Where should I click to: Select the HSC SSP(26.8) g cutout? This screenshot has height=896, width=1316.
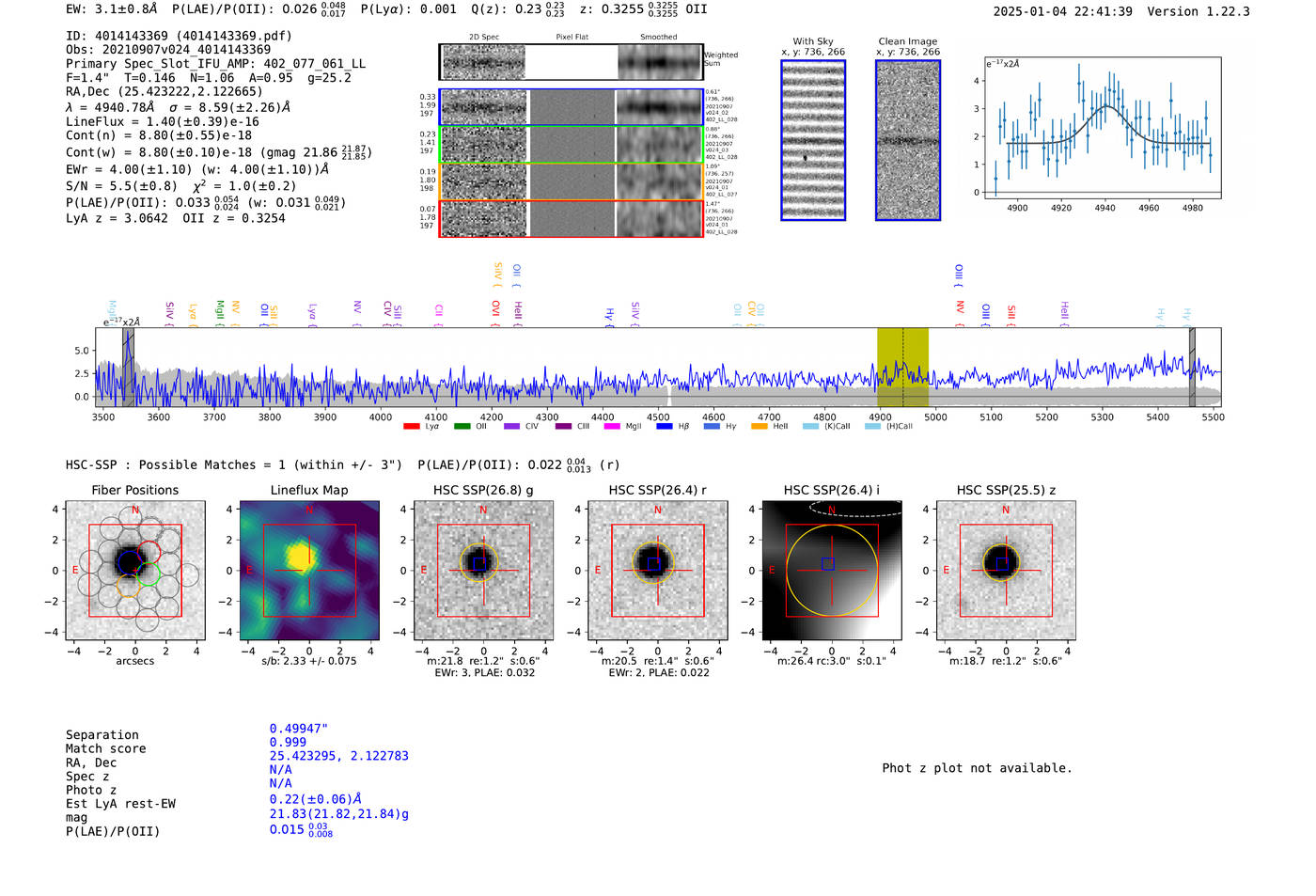tap(483, 571)
